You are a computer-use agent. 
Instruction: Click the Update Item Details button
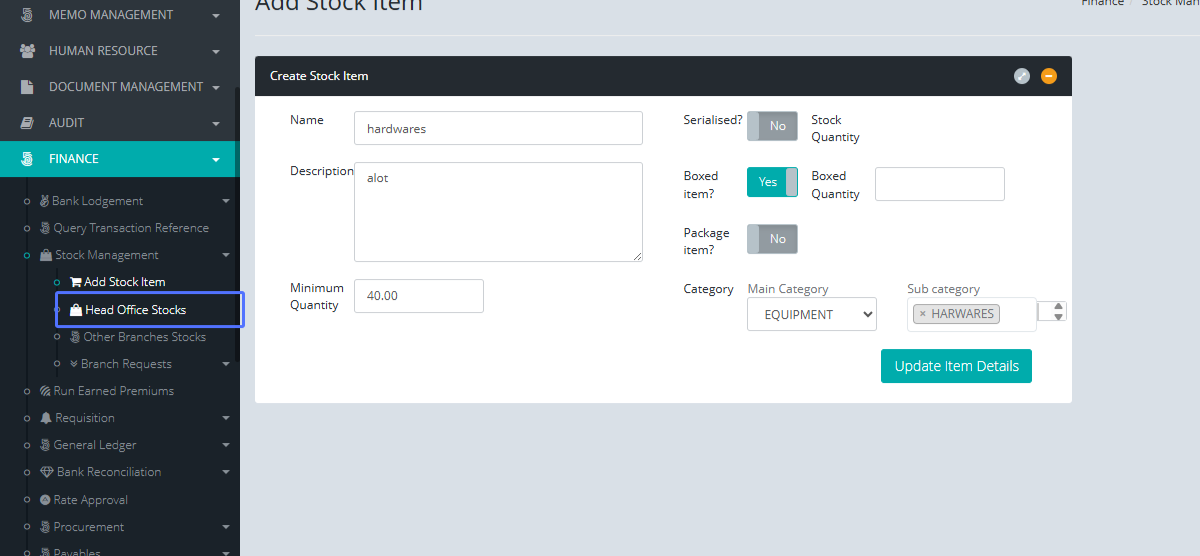coord(956,366)
